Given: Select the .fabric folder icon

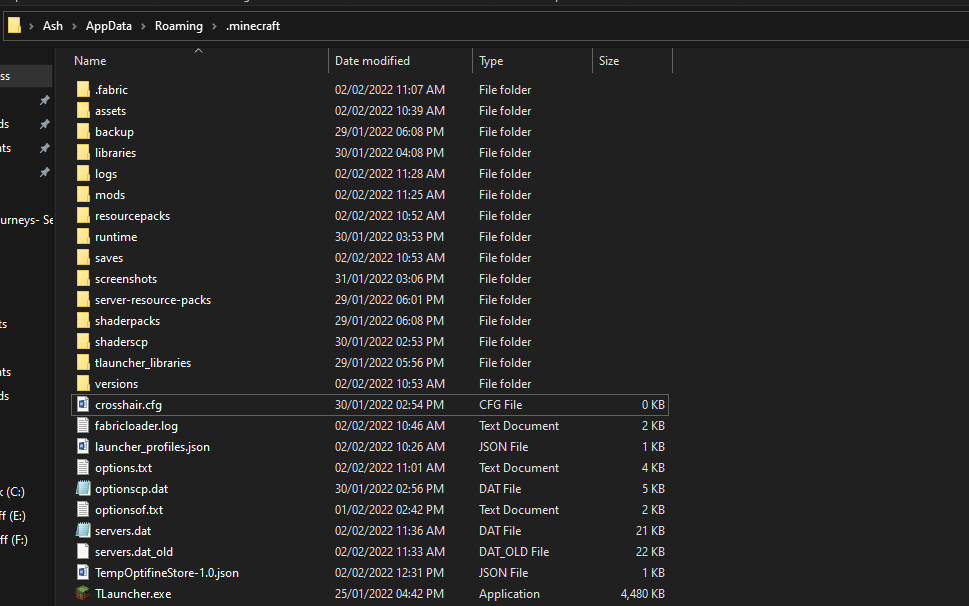Looking at the screenshot, I should [83, 90].
